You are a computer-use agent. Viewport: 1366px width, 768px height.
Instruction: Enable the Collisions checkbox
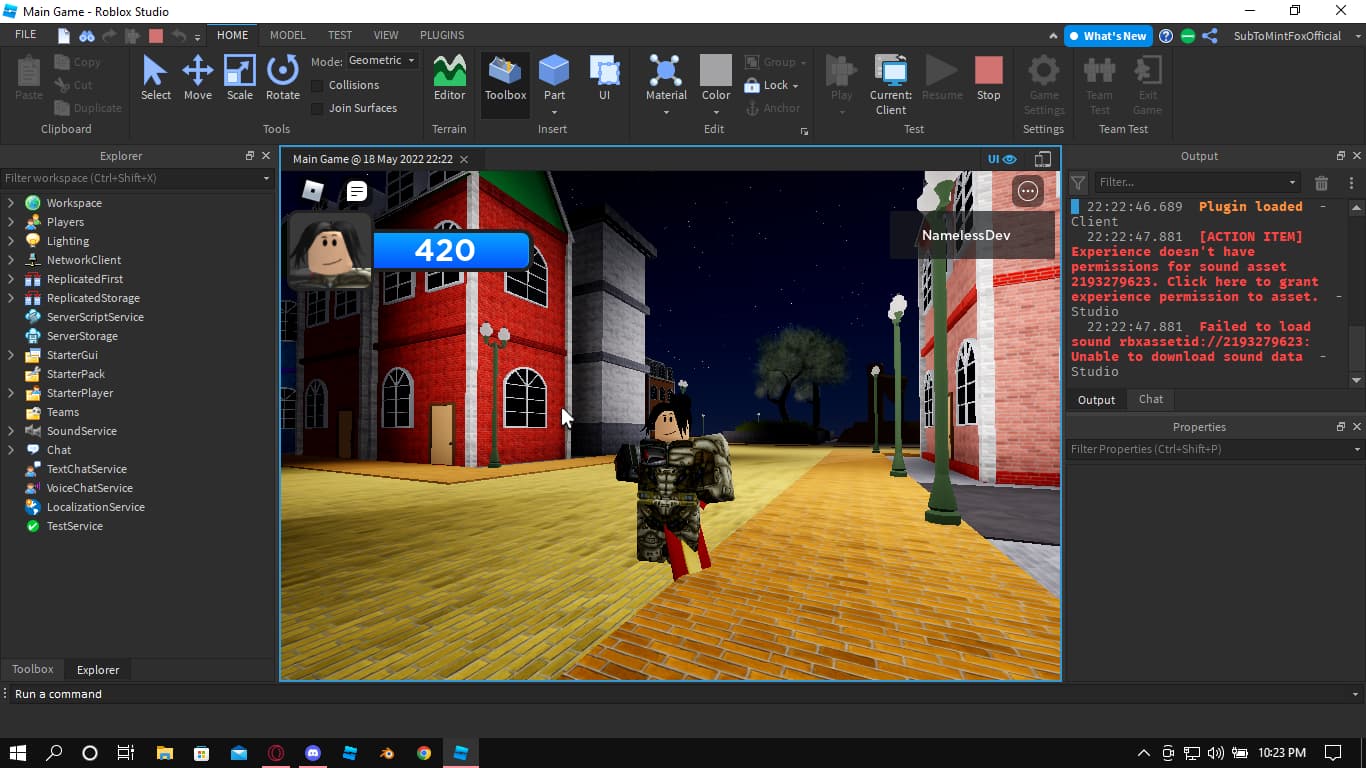(317, 86)
